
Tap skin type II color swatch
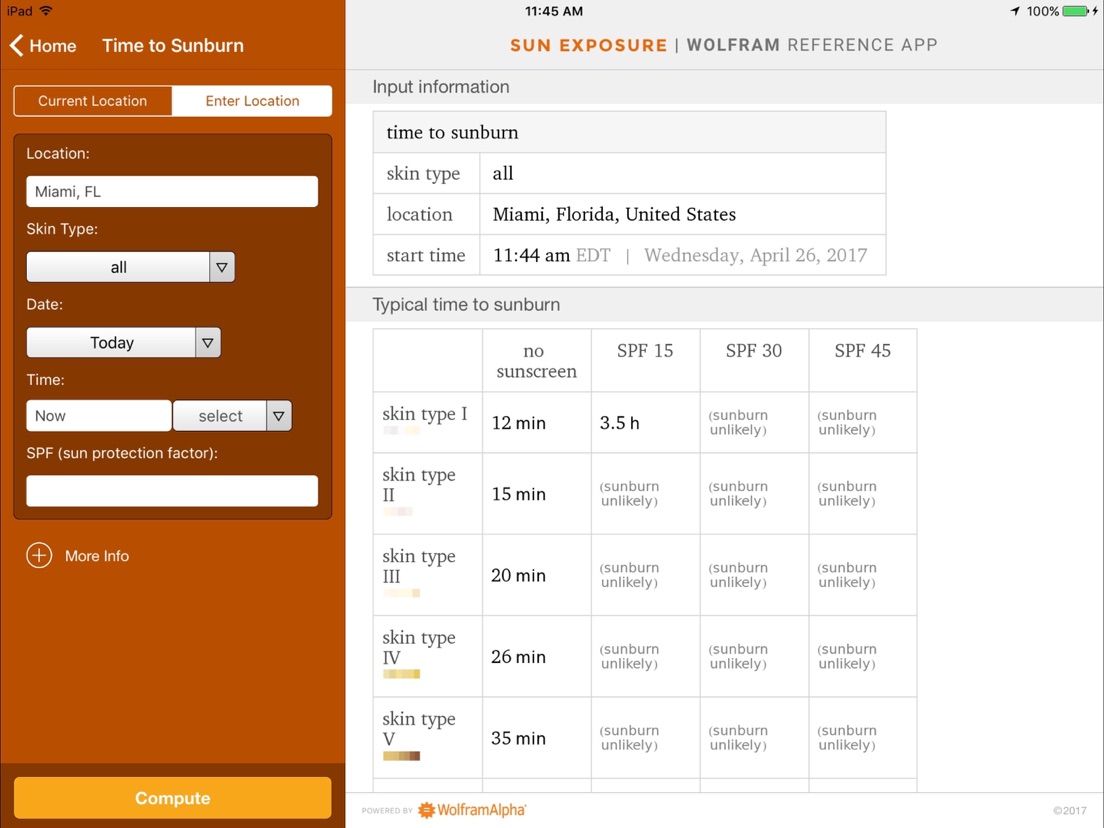pyautogui.click(x=398, y=511)
